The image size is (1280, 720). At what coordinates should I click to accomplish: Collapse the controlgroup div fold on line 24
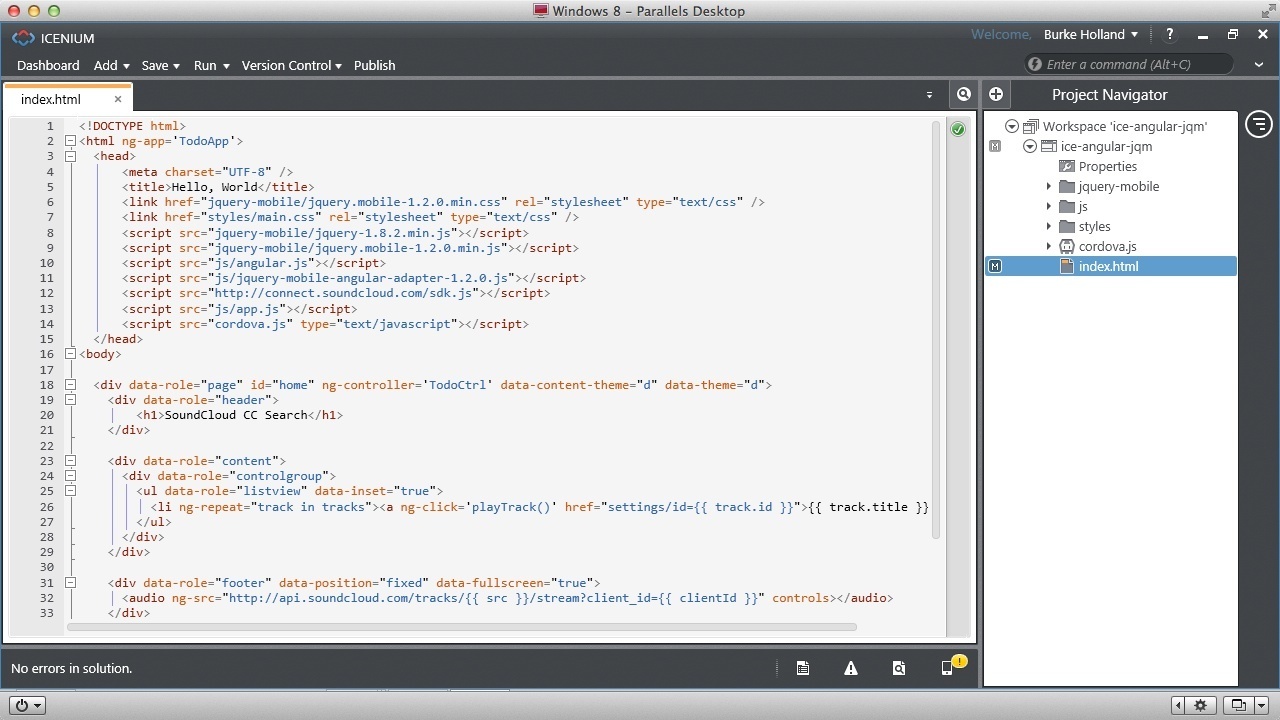(x=71, y=476)
